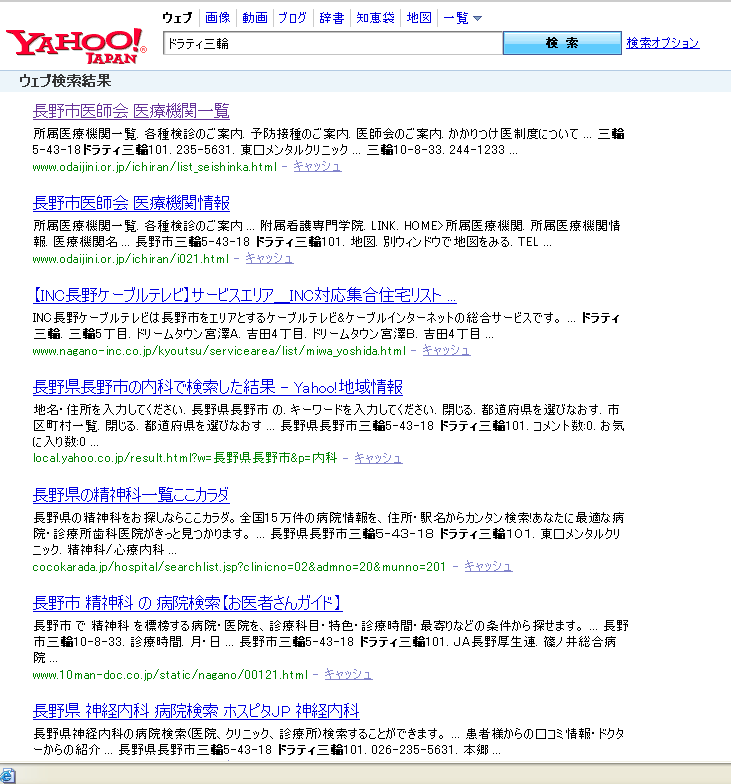Switch to the 知恵袋 search tab

375,18
